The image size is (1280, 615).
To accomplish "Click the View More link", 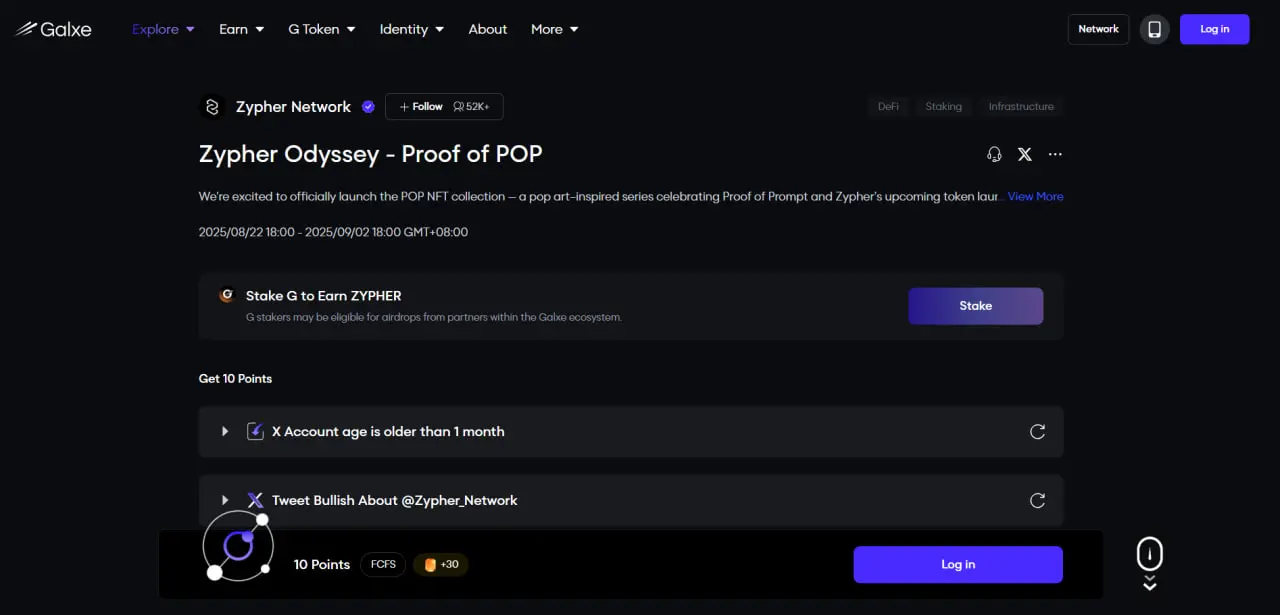I will [1035, 196].
